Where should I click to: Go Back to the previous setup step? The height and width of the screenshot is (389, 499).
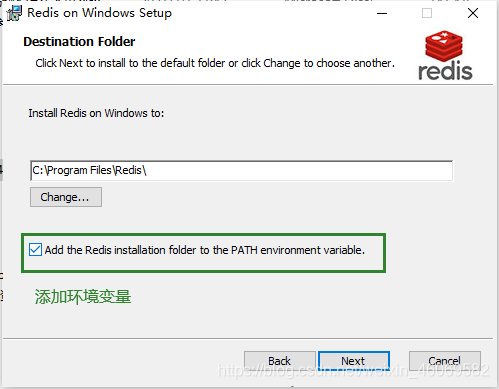pos(280,361)
